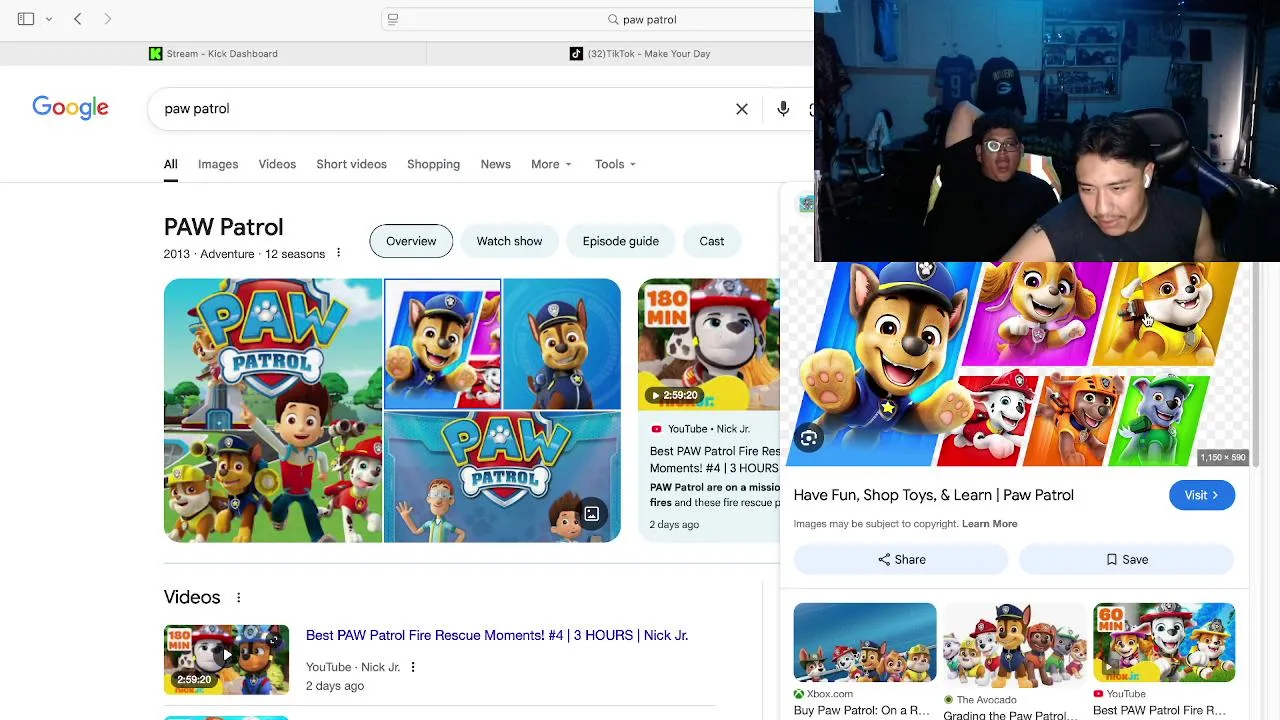Save the image with the Save button

pyautogui.click(x=1127, y=560)
